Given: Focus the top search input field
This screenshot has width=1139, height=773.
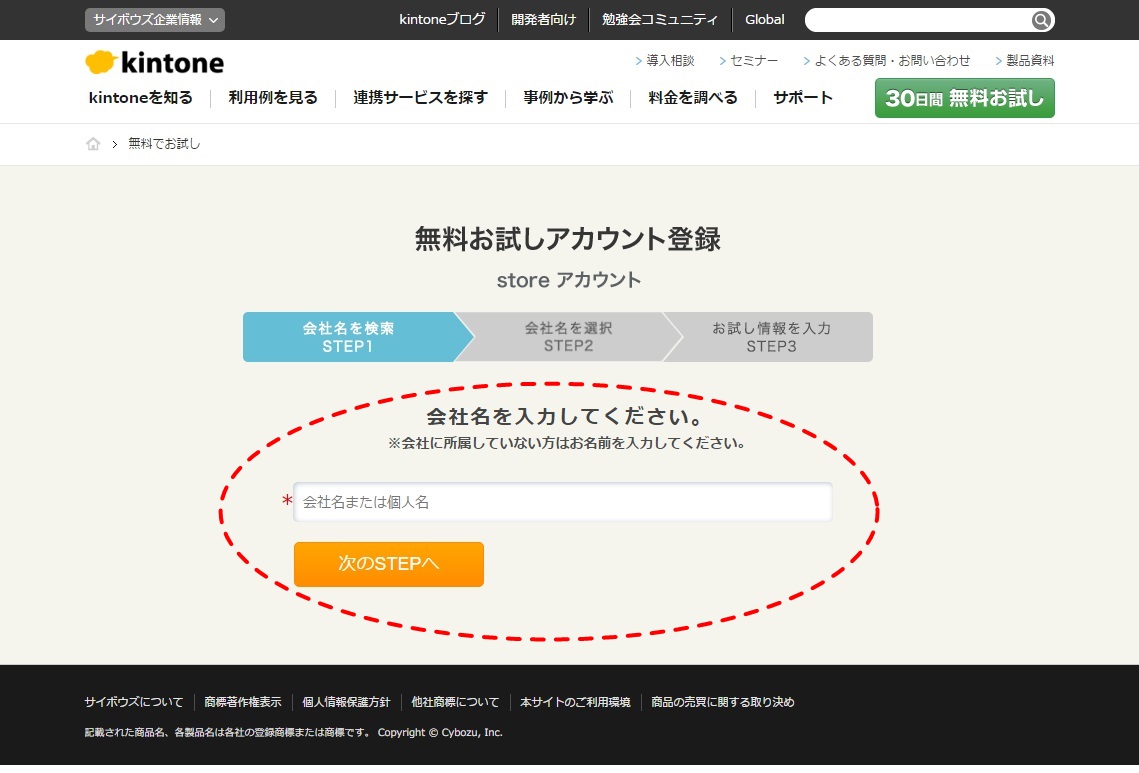Looking at the screenshot, I should click(918, 20).
